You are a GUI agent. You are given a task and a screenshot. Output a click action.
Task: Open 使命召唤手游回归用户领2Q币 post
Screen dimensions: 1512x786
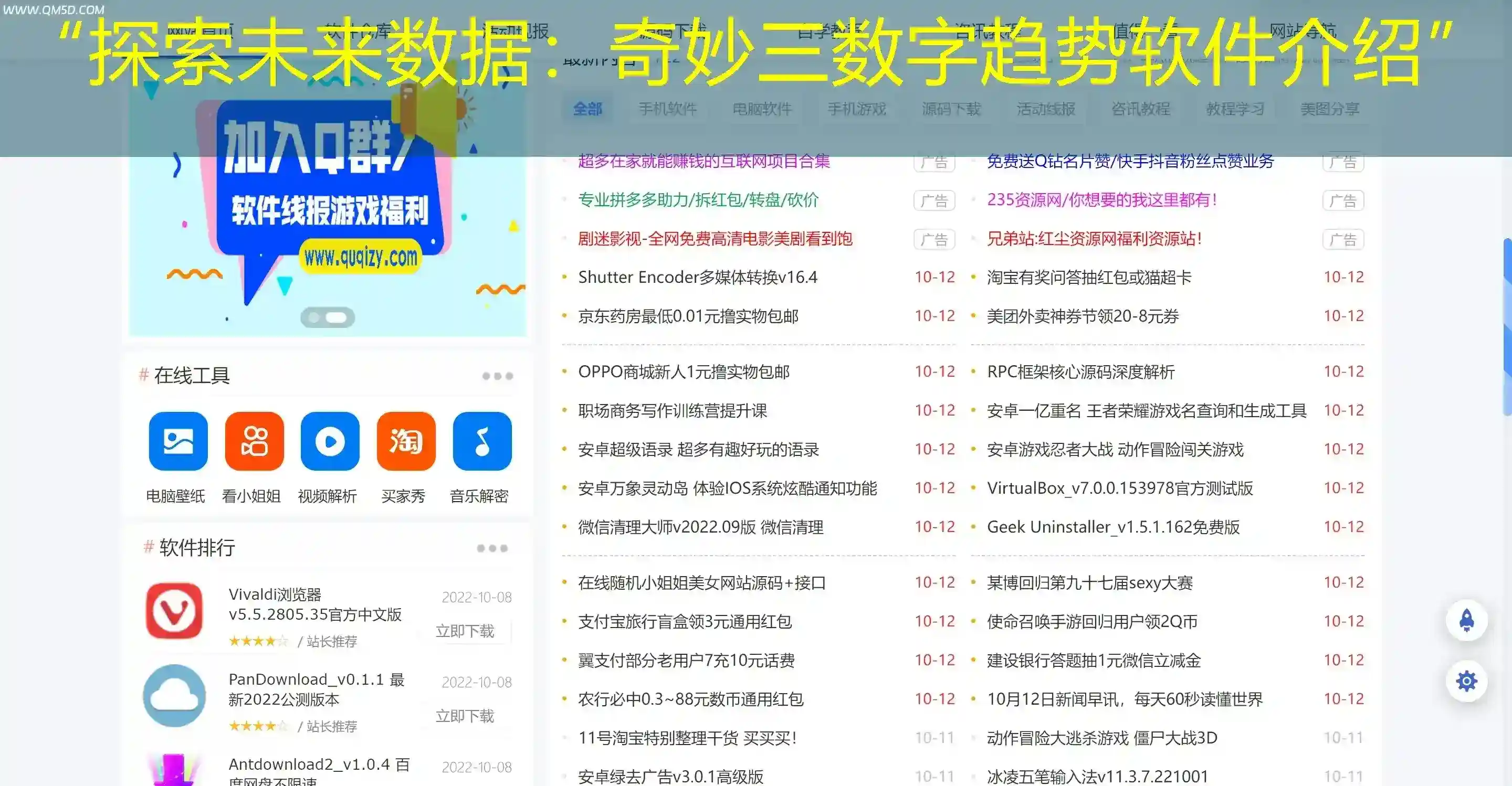tap(1093, 621)
